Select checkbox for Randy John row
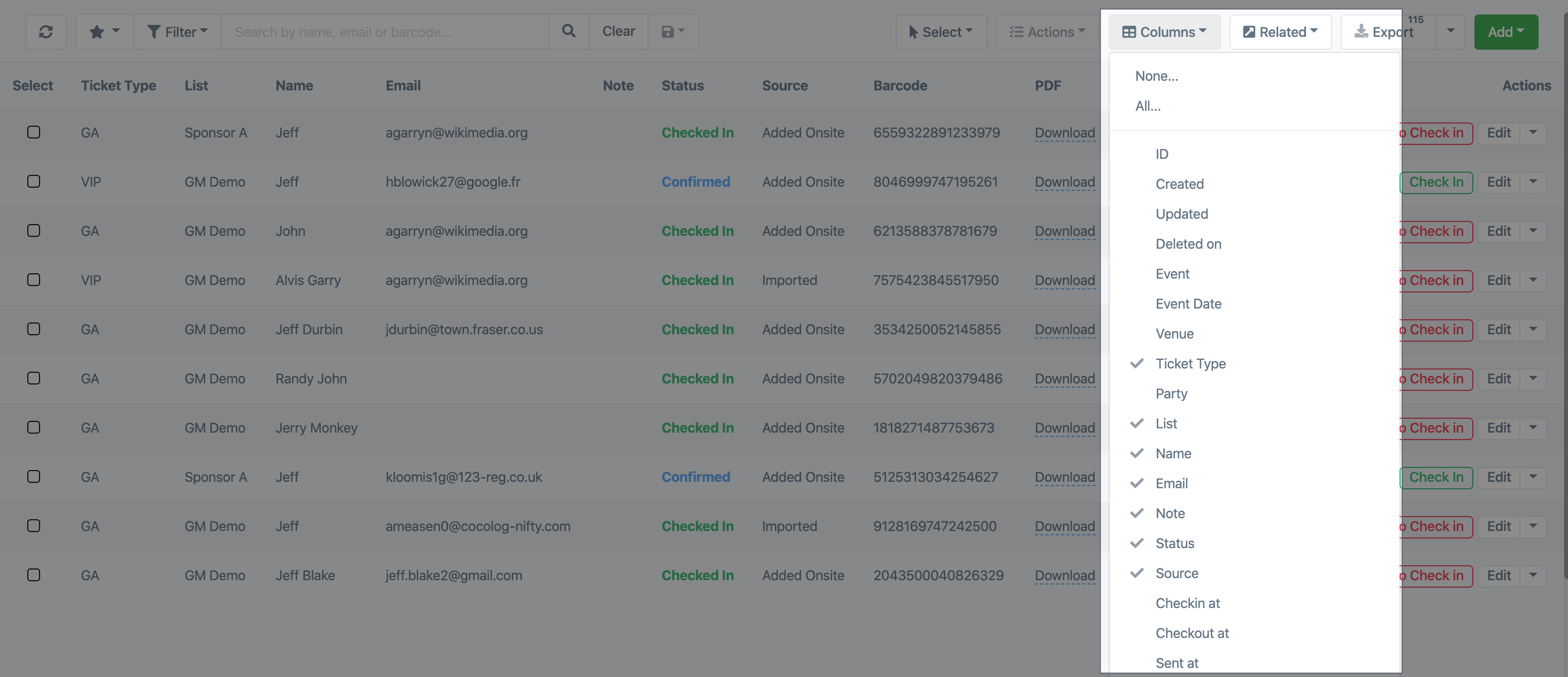This screenshot has height=677, width=1568. [x=34, y=378]
